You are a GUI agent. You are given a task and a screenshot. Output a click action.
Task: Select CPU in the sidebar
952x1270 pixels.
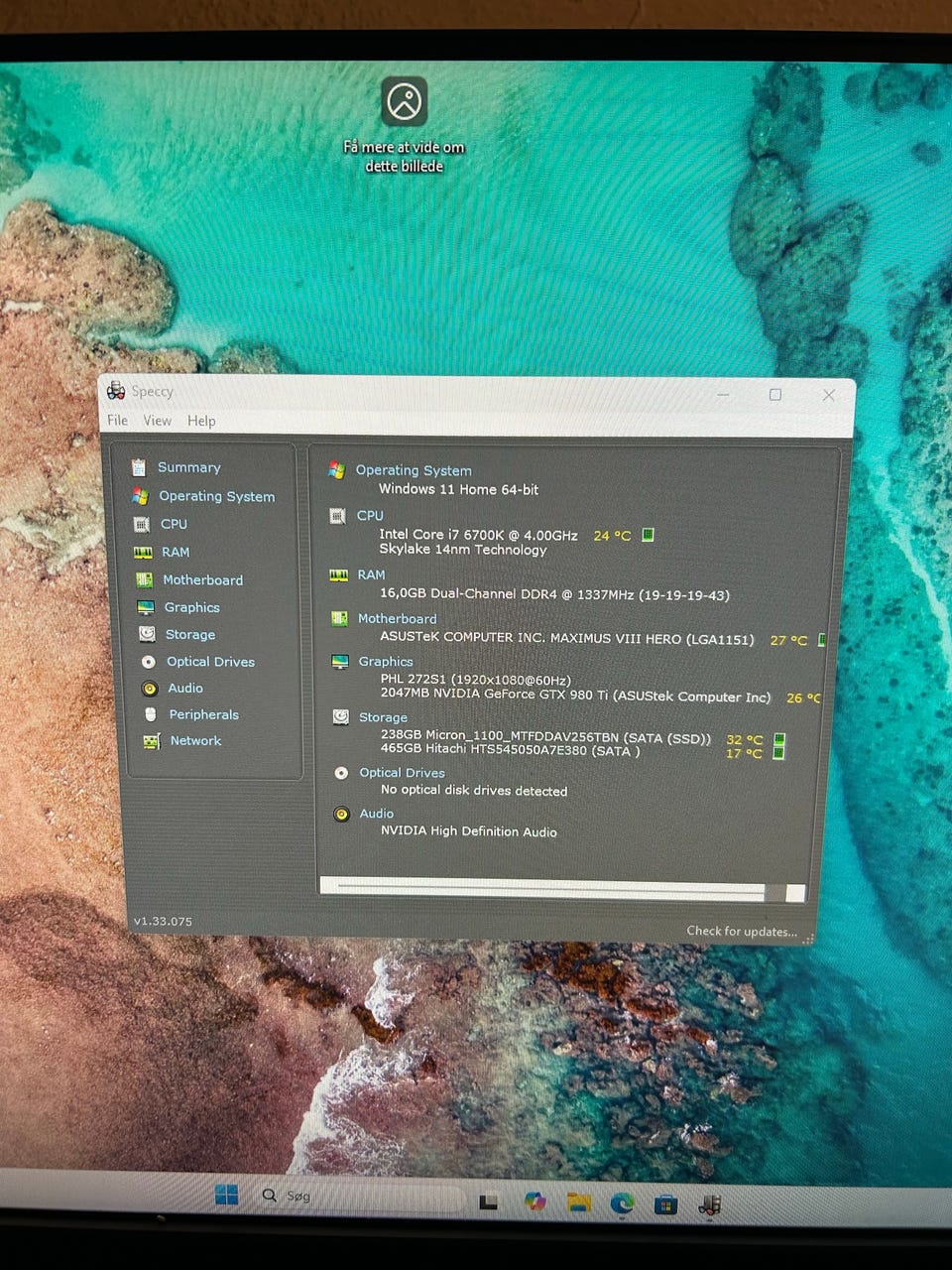[174, 524]
